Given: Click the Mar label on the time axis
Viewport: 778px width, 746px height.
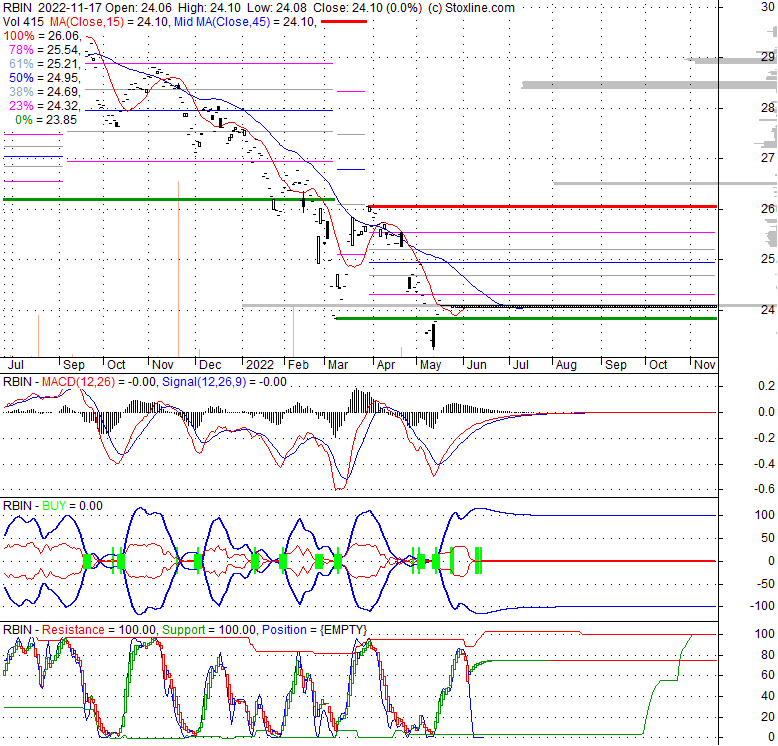Looking at the screenshot, I should pos(338,365).
